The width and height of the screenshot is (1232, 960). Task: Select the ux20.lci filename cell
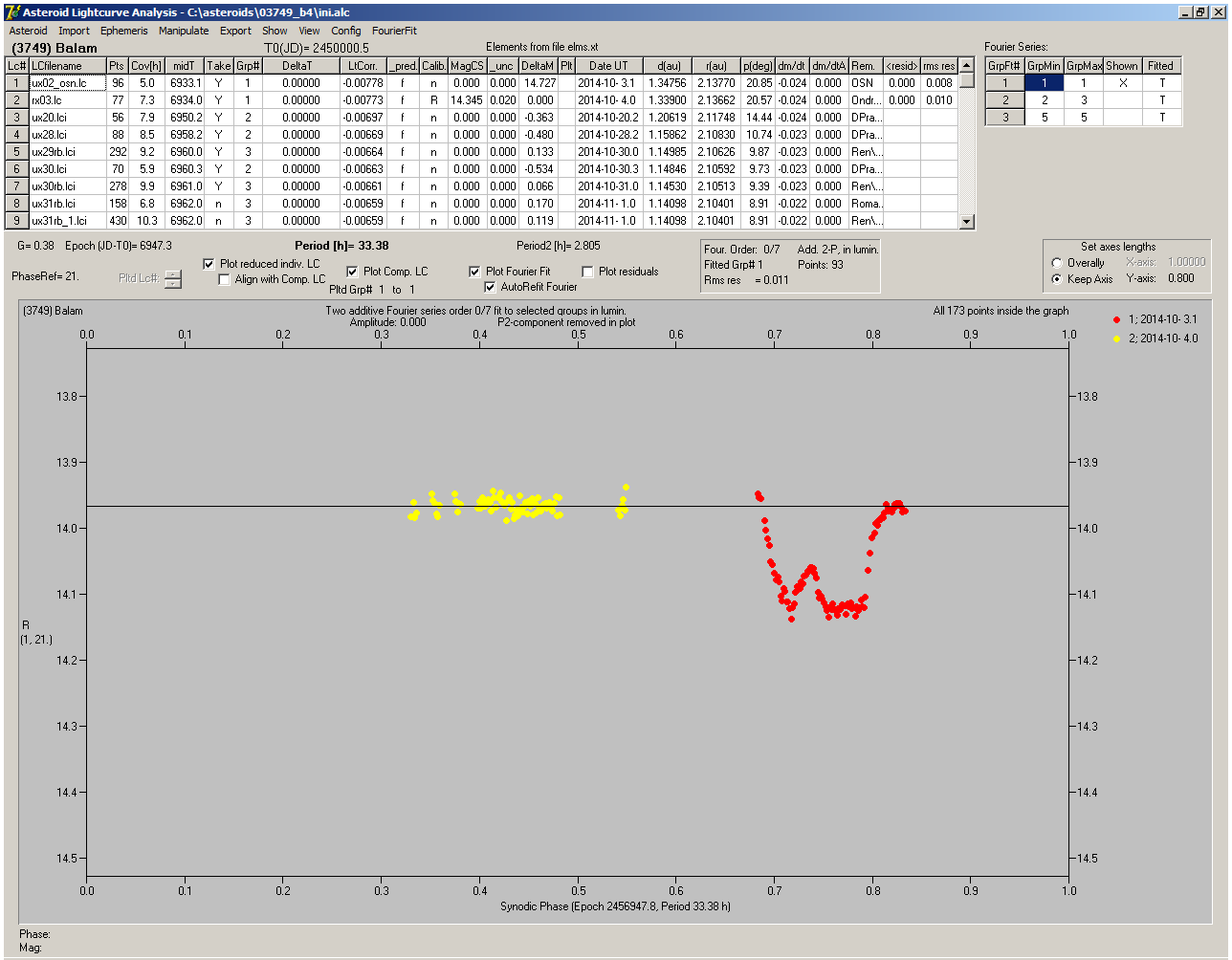tap(67, 118)
